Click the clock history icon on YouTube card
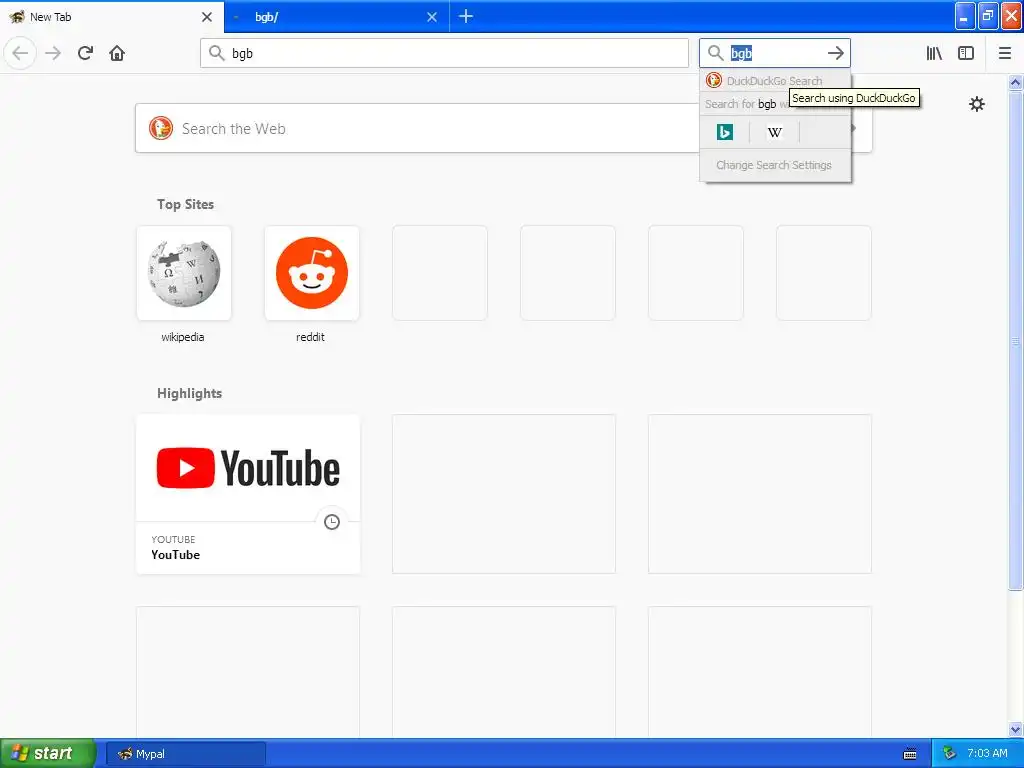The width and height of the screenshot is (1024, 768). [332, 522]
